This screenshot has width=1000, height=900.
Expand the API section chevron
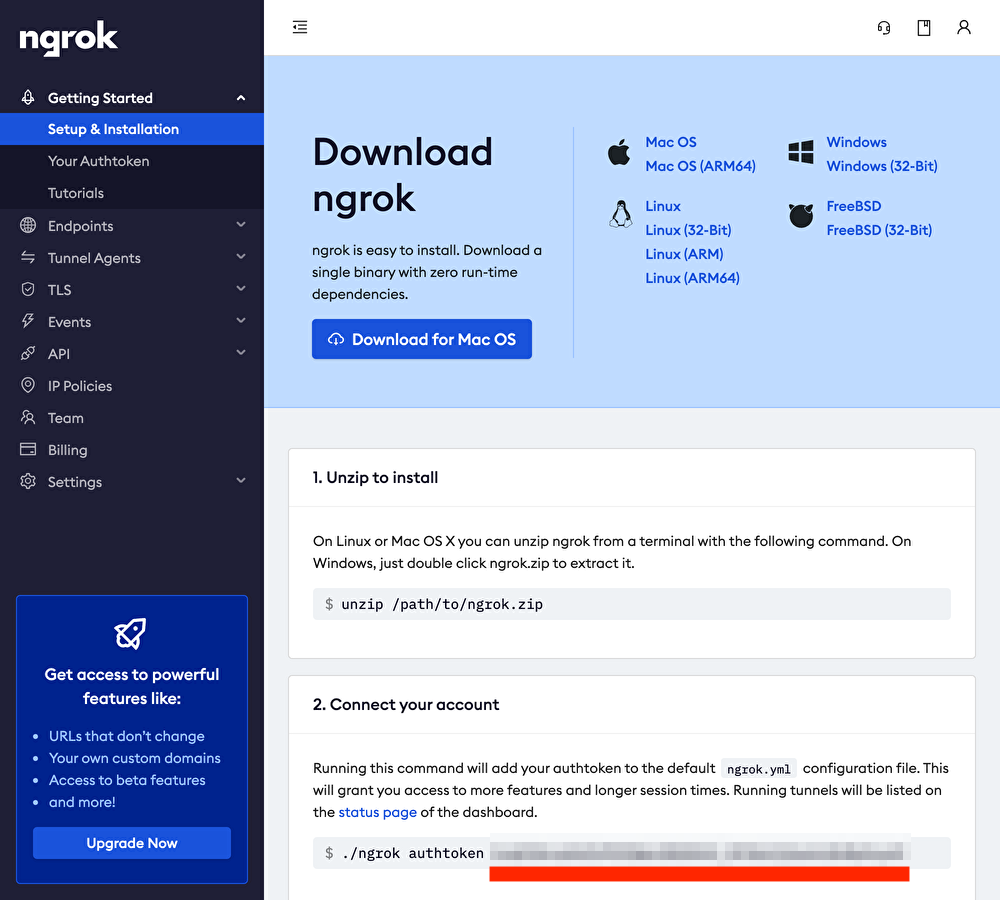pyautogui.click(x=240, y=352)
